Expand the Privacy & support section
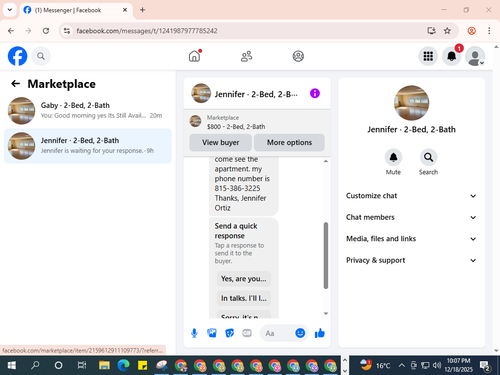This screenshot has height=375, width=500. (x=411, y=260)
